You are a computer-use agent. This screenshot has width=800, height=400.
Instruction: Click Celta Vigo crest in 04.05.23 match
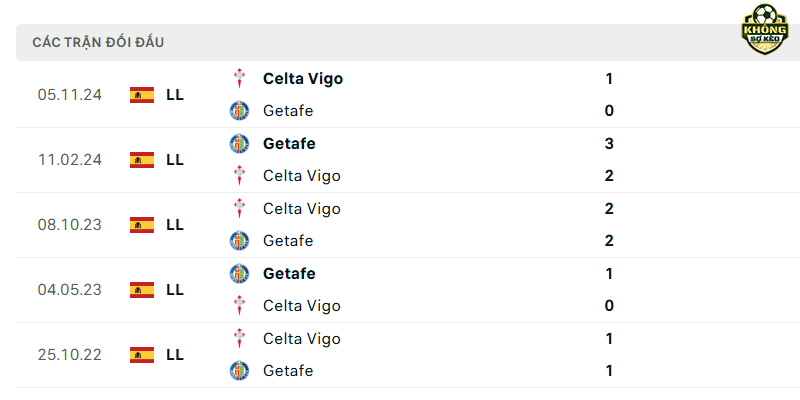pos(239,306)
